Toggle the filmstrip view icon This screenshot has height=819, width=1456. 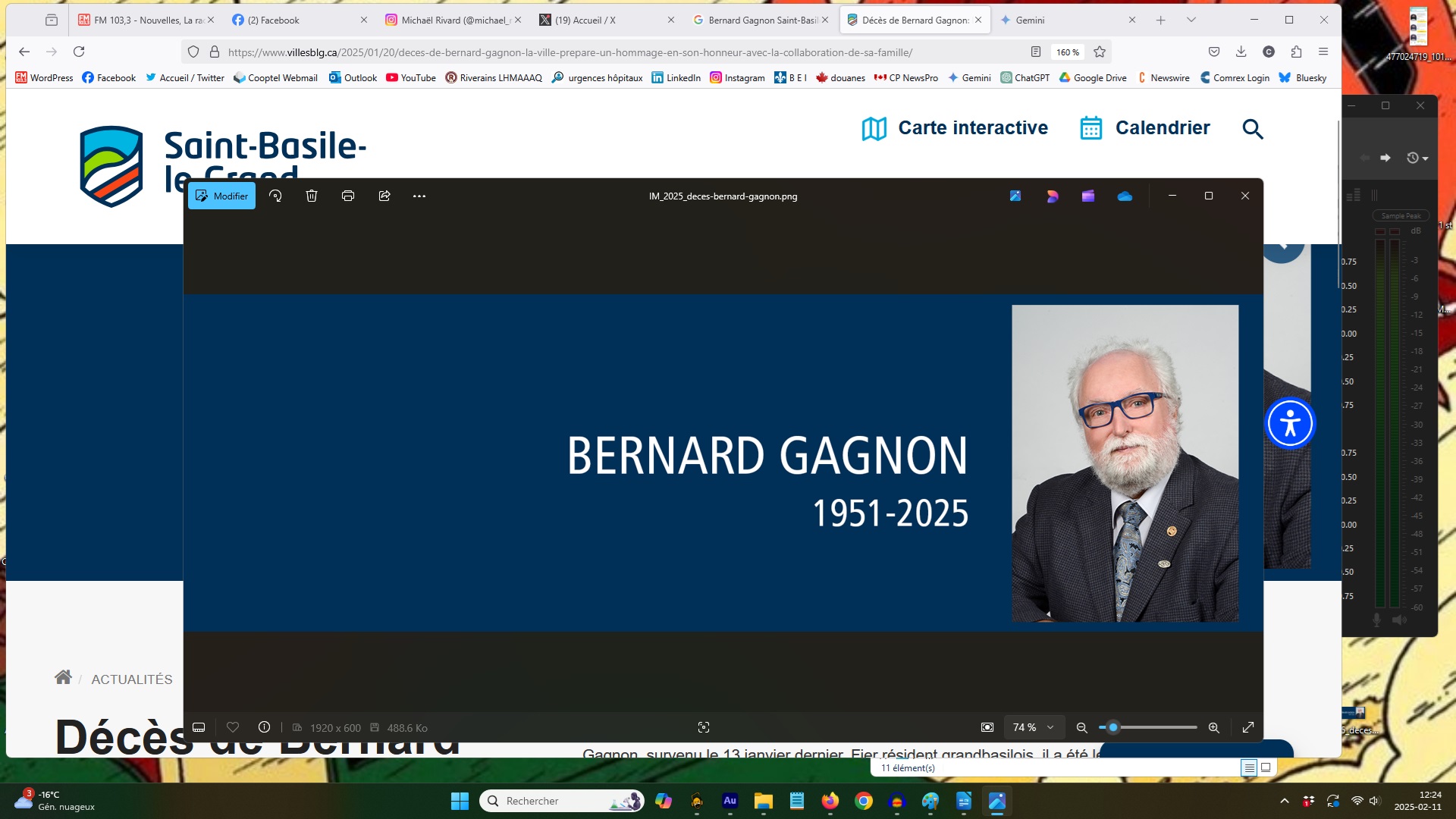199,727
